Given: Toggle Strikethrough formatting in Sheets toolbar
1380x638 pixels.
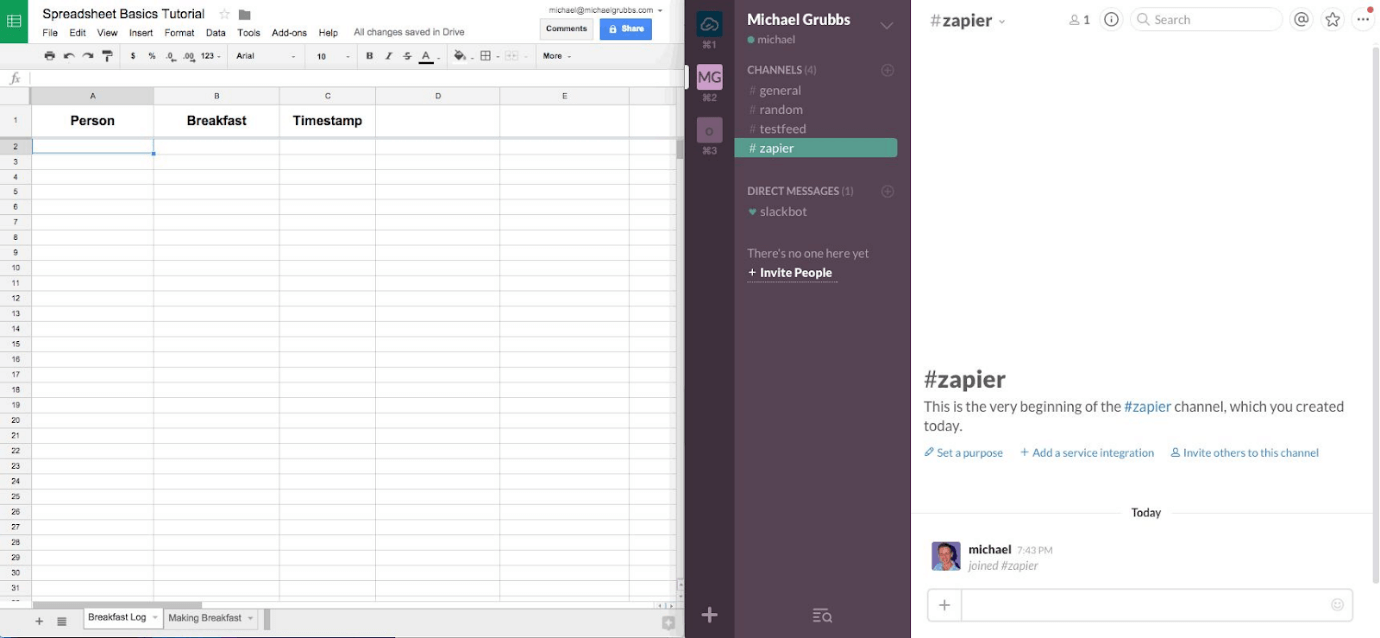Looking at the screenshot, I should point(407,56).
